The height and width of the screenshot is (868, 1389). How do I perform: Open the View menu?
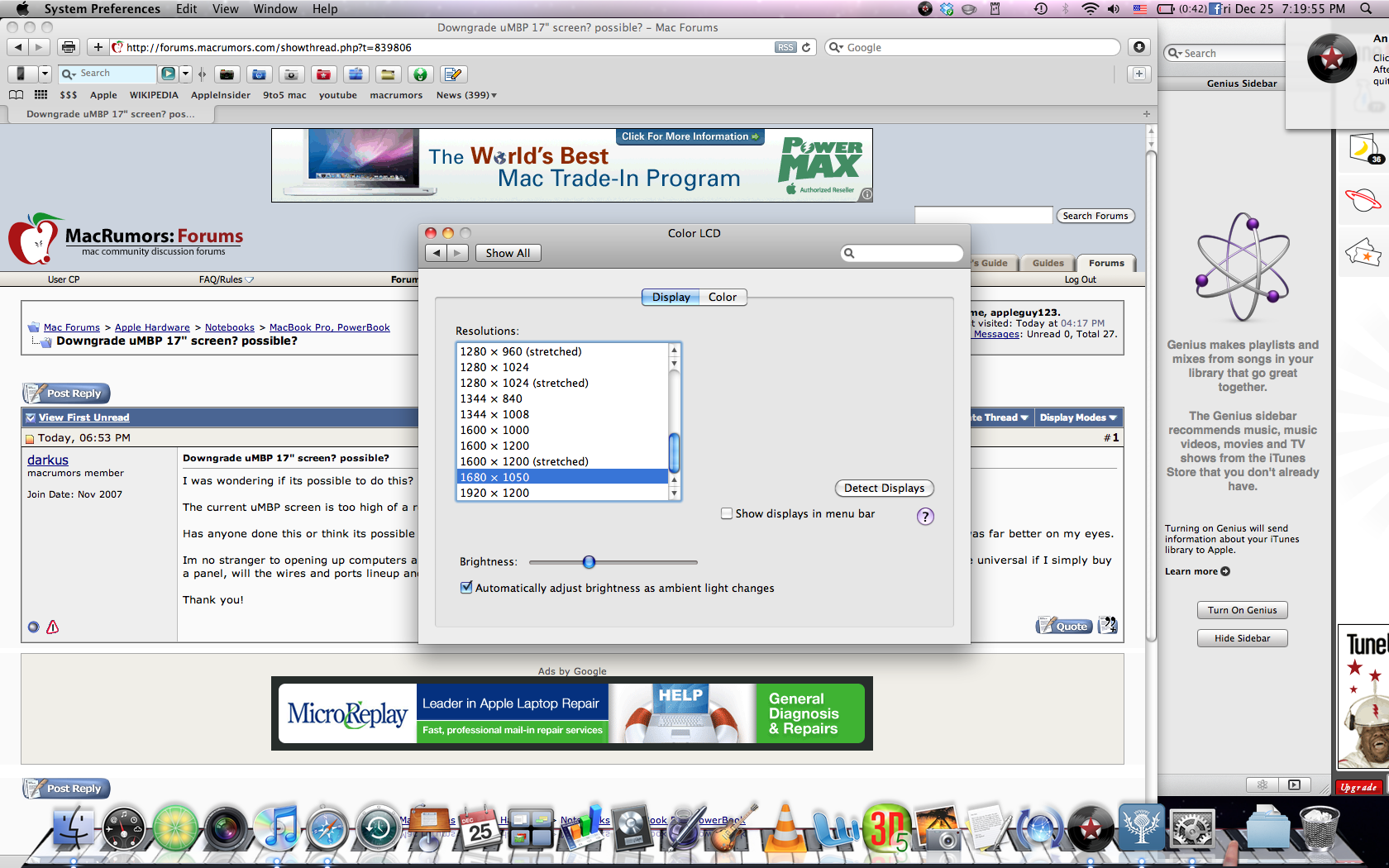tap(226, 9)
